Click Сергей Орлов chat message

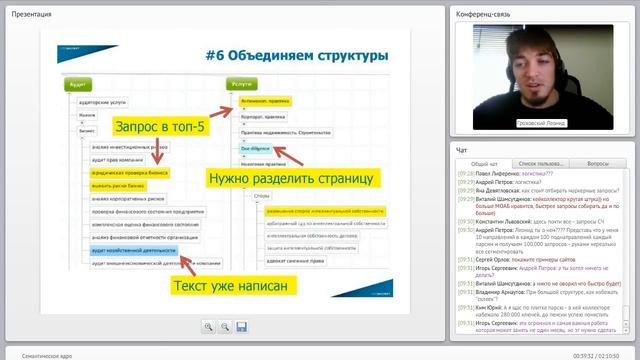pyautogui.click(x=517, y=260)
